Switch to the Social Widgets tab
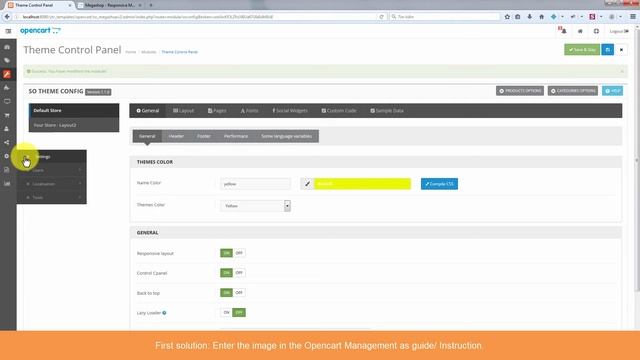The height and width of the screenshot is (360, 640). pos(290,111)
